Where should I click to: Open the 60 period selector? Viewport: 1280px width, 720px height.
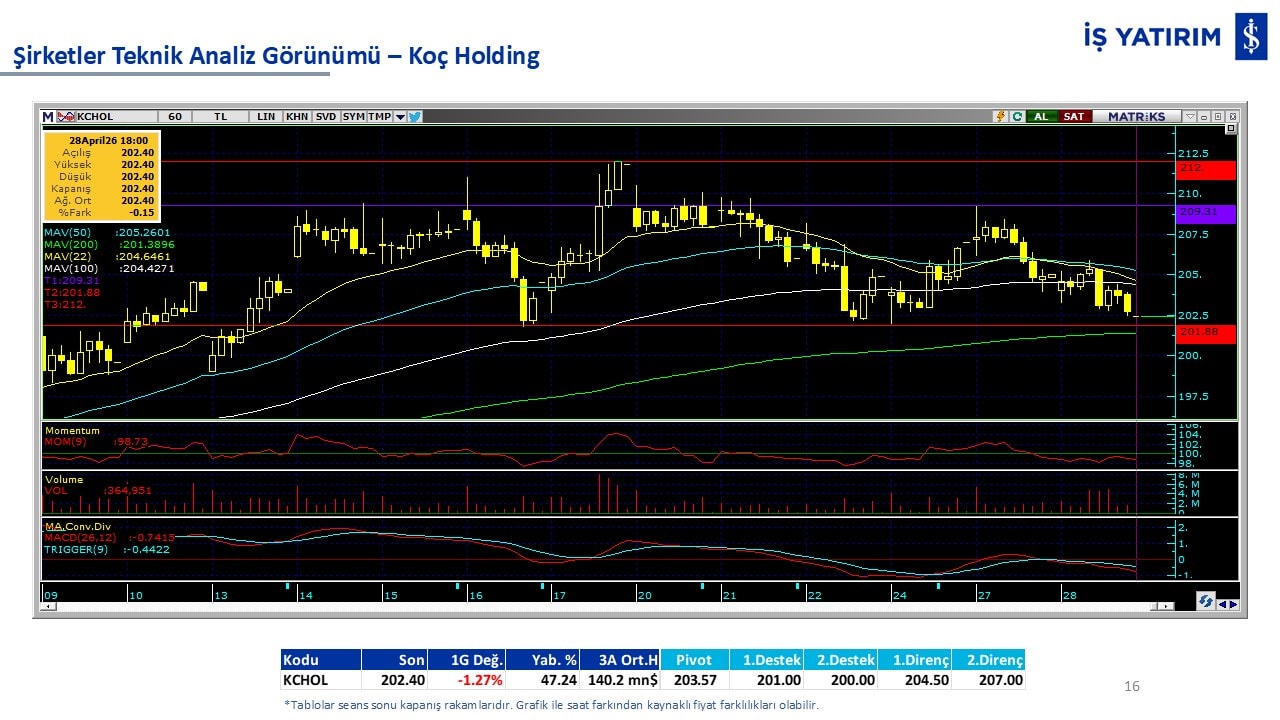175,116
